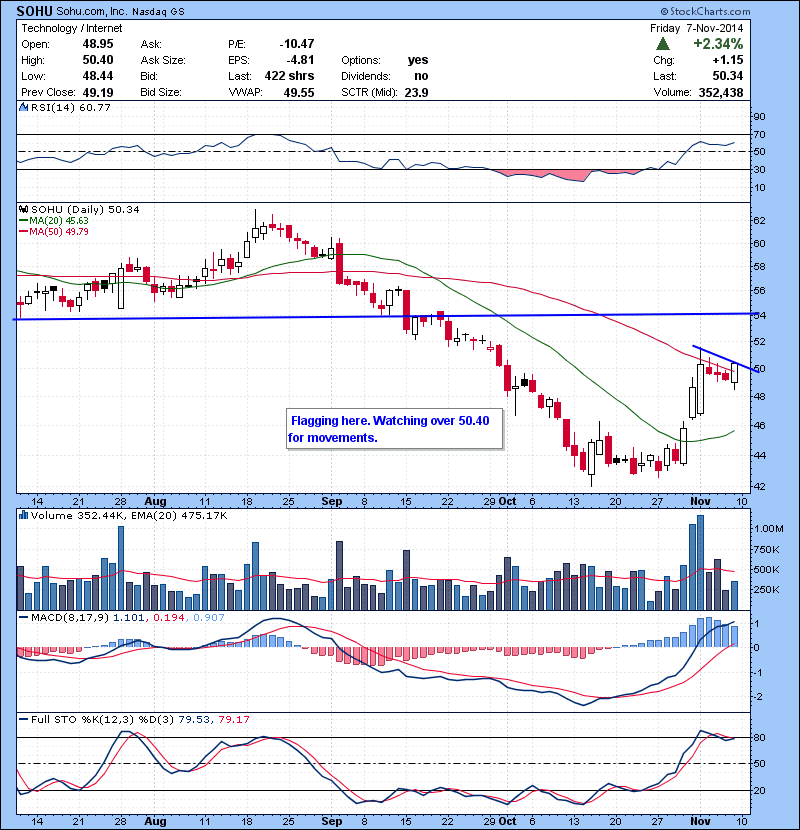Click the Volume panel bar icon

click(x=23, y=515)
